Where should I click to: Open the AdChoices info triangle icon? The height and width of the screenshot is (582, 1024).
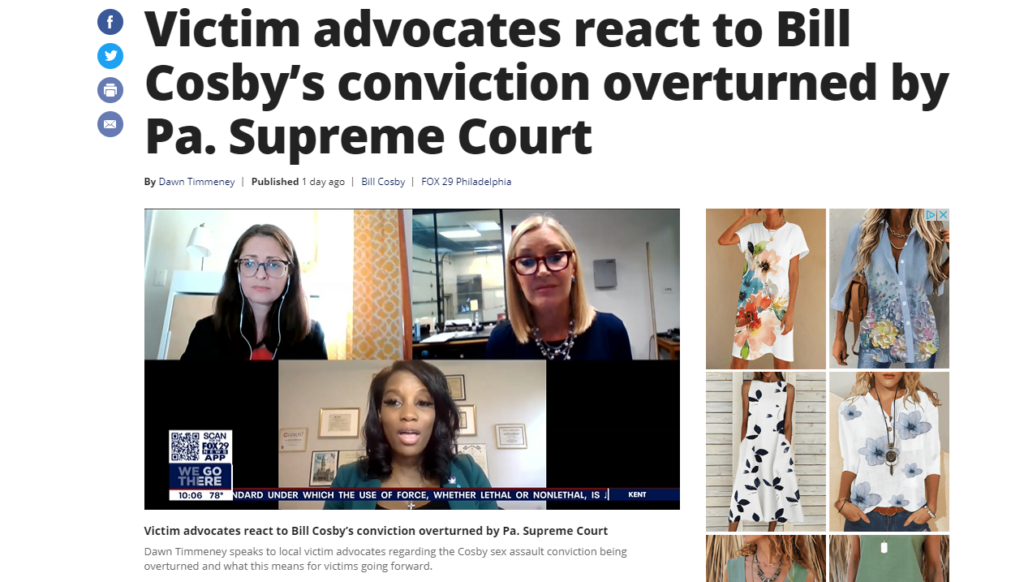click(x=931, y=214)
